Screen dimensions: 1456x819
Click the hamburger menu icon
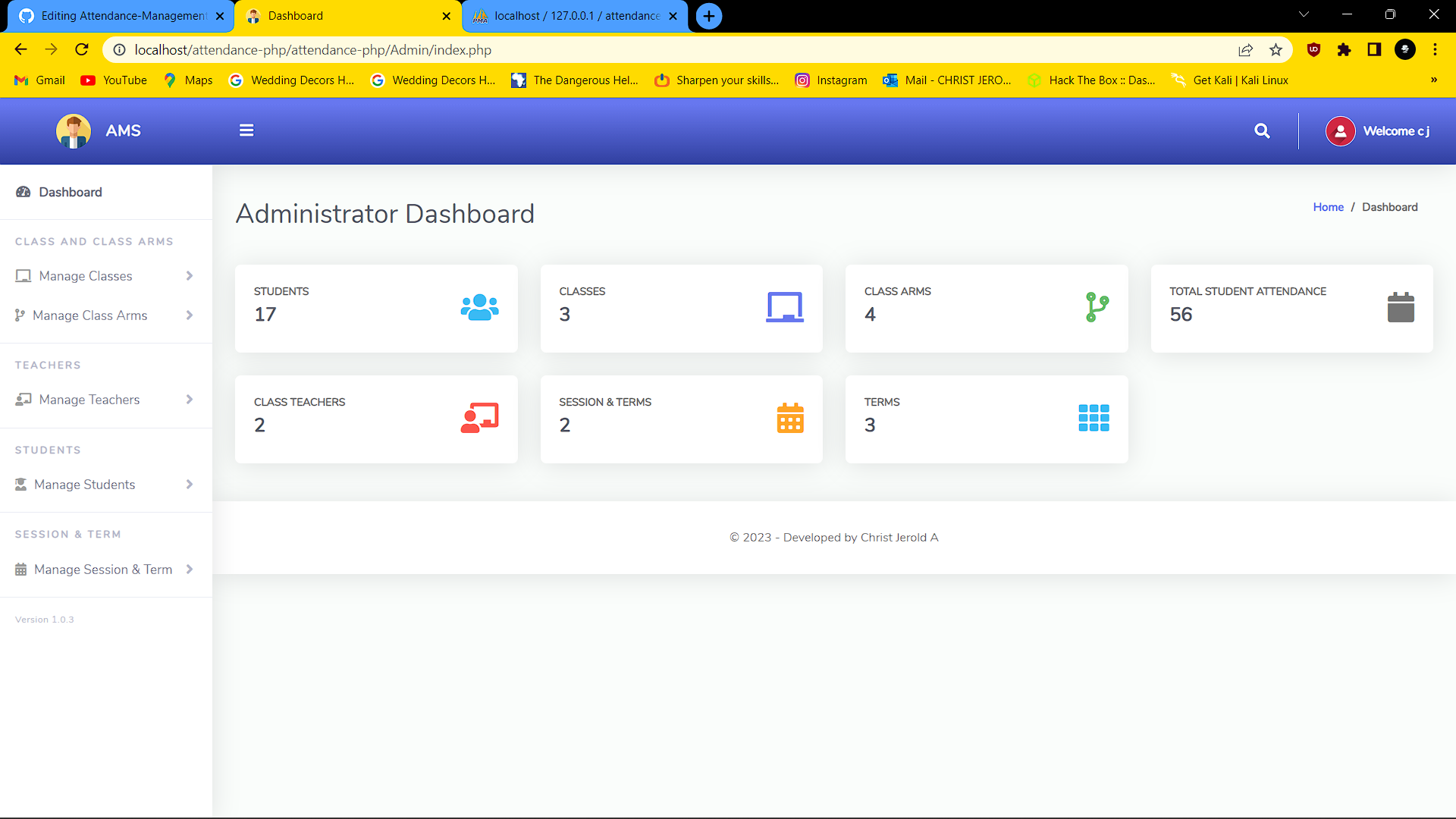(x=246, y=130)
